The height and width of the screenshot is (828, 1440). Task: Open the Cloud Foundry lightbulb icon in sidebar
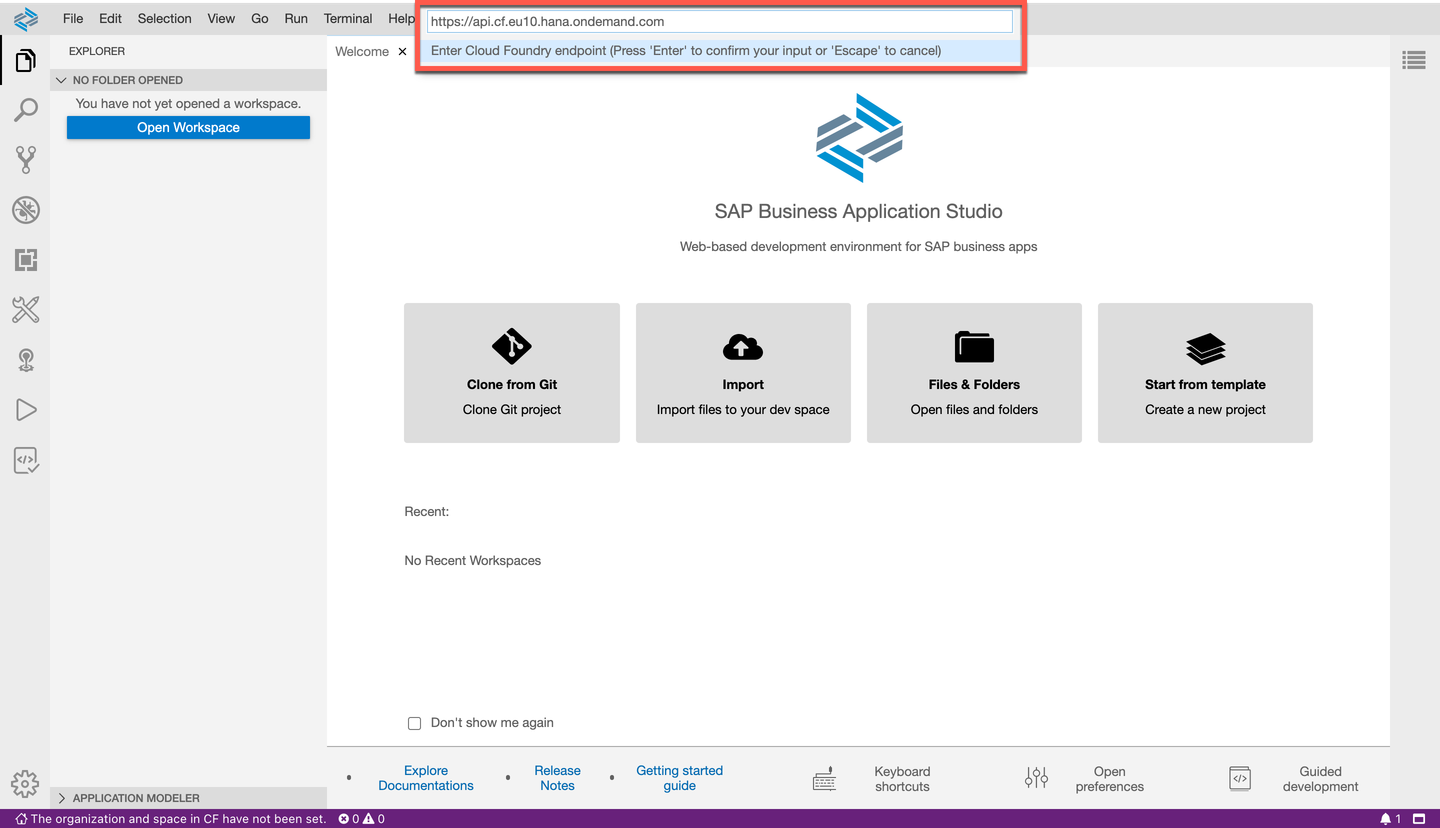[25, 360]
